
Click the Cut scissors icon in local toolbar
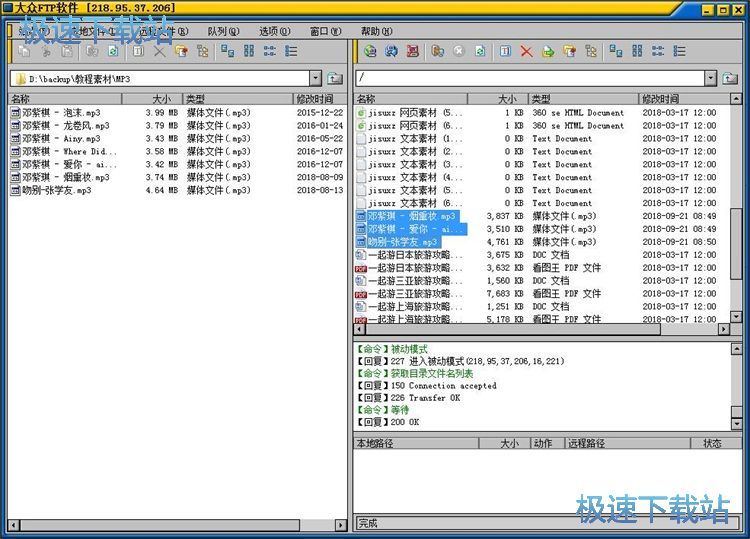point(46,51)
